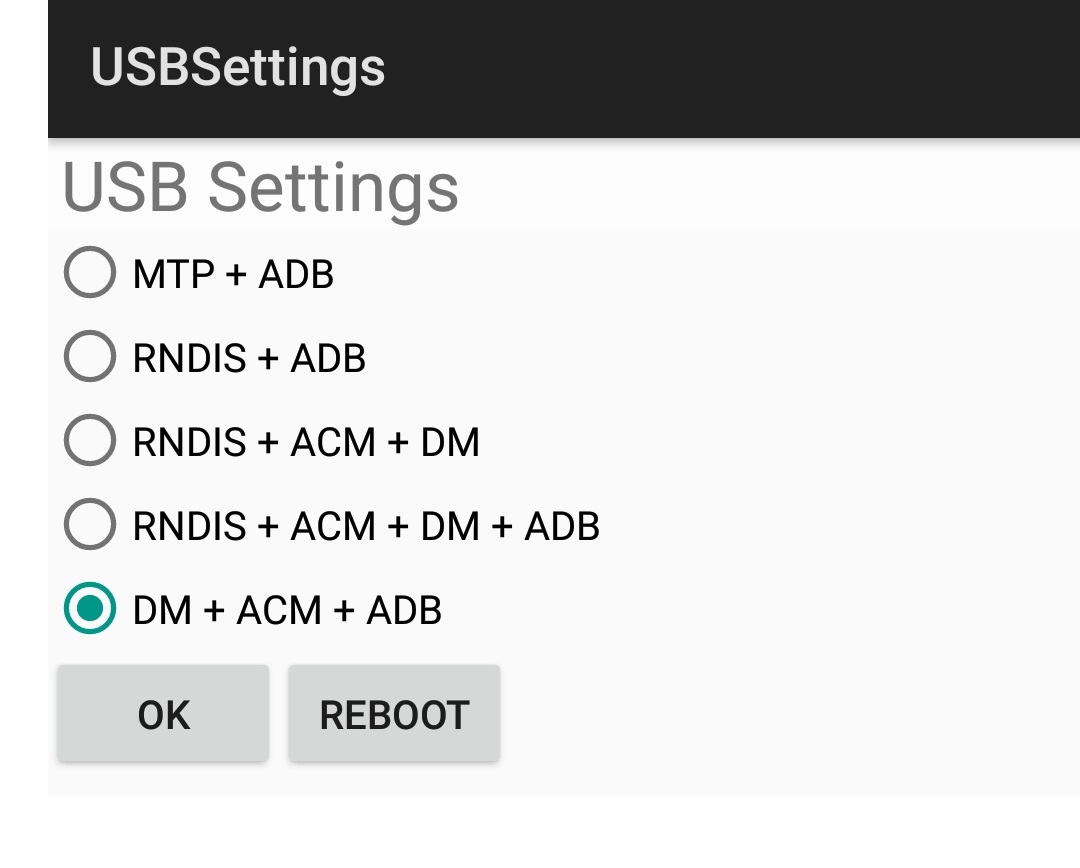This screenshot has height=868, width=1080.
Task: Deselect DM + ACM + ADB by choosing RNDIS + ADB
Action: tap(89, 357)
